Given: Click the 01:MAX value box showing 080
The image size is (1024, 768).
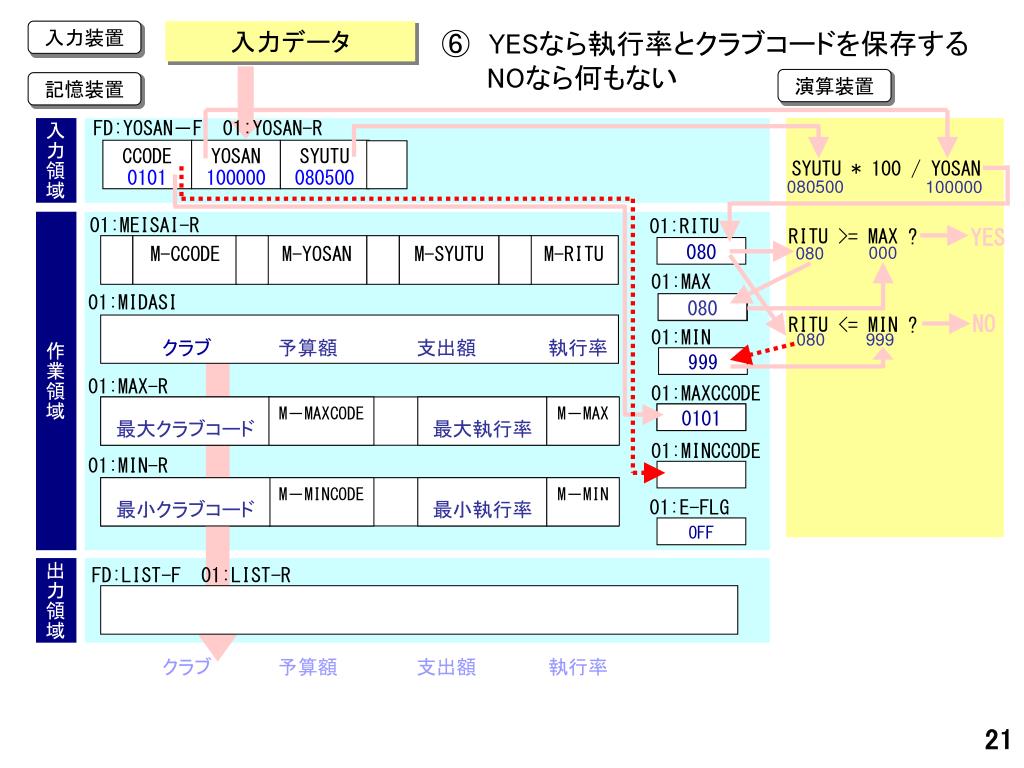Looking at the screenshot, I should tap(702, 307).
